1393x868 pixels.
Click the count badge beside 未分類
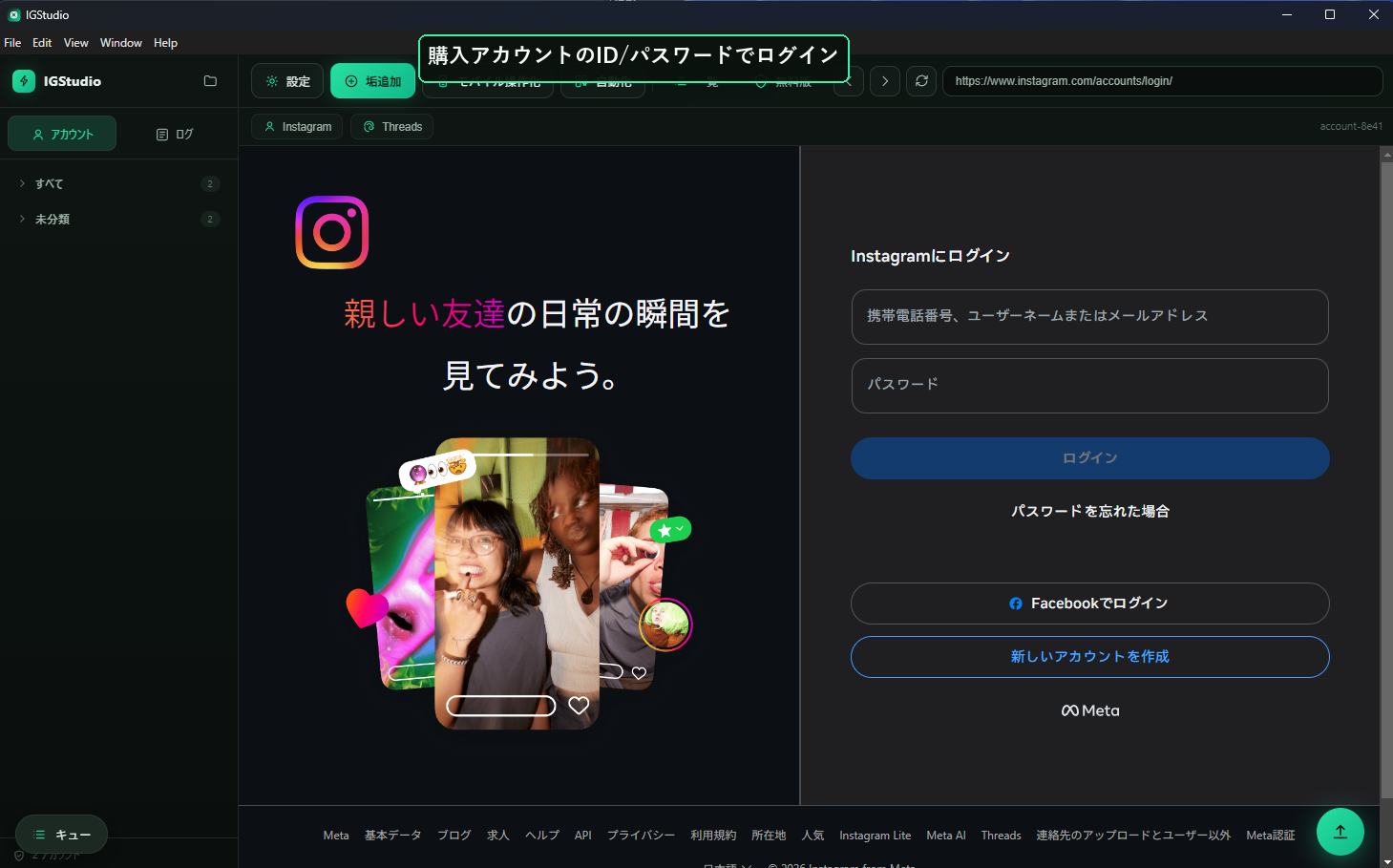(x=210, y=219)
